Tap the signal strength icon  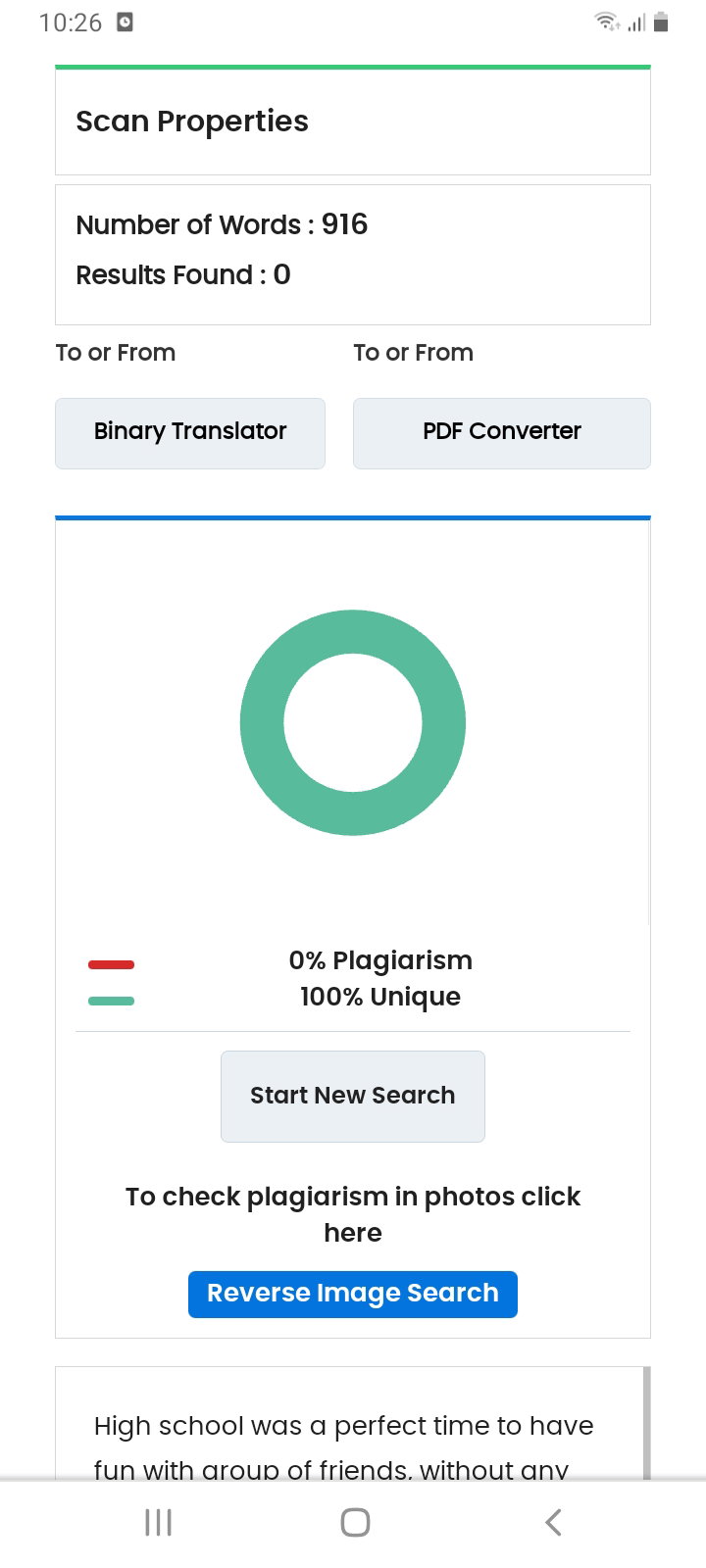(x=636, y=22)
